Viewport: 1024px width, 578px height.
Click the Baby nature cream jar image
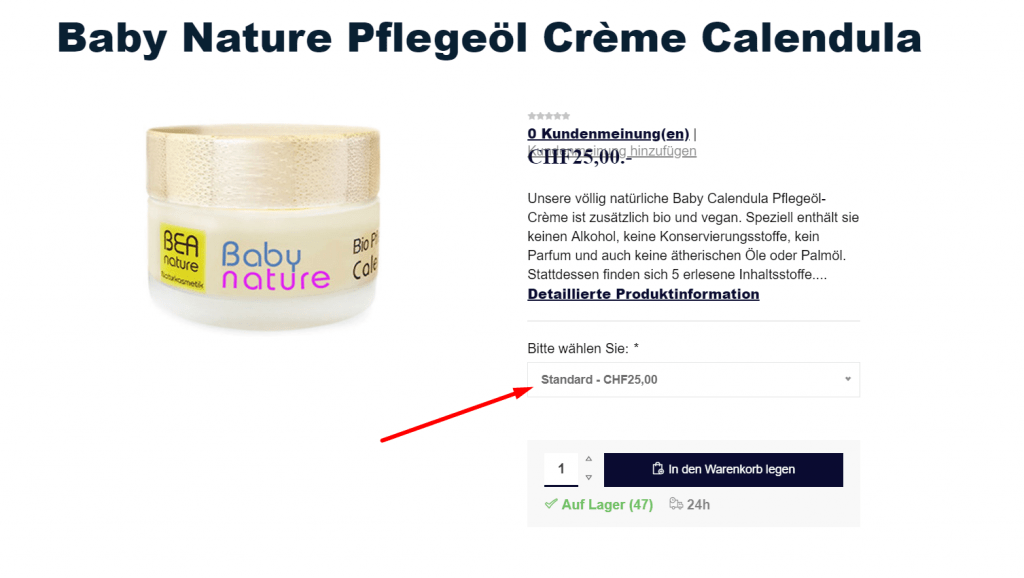coord(263,227)
